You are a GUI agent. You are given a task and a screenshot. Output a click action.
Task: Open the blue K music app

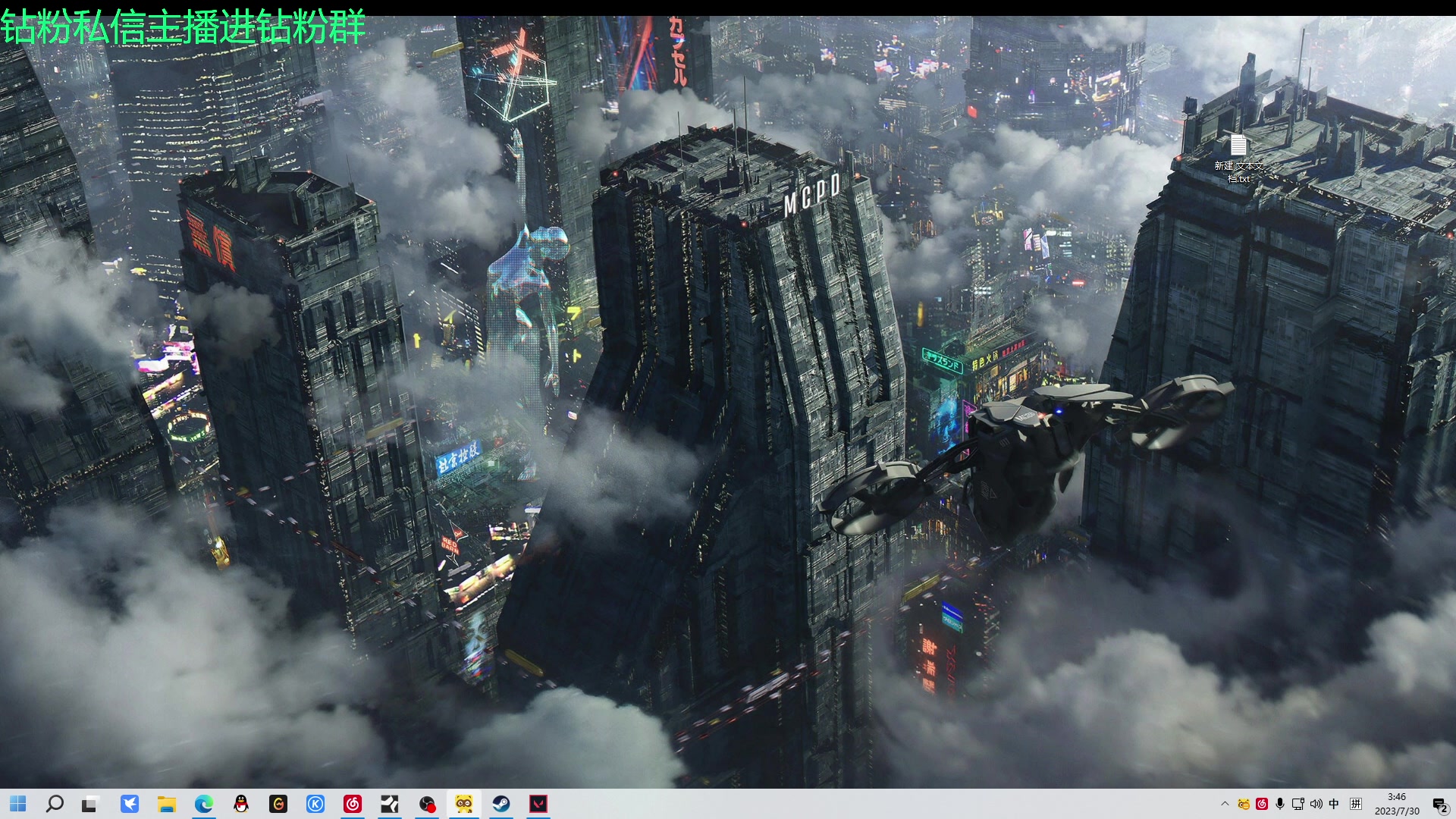(315, 804)
